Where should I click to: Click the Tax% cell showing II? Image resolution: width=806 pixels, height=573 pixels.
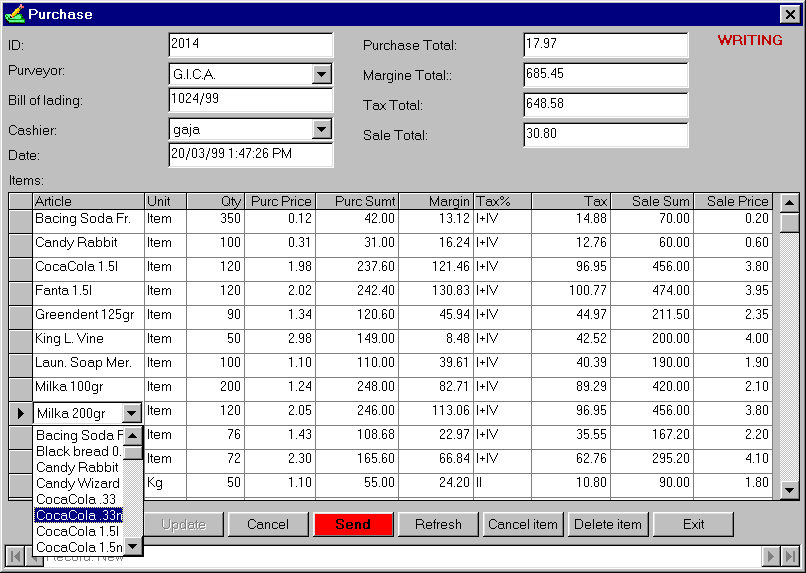point(502,485)
